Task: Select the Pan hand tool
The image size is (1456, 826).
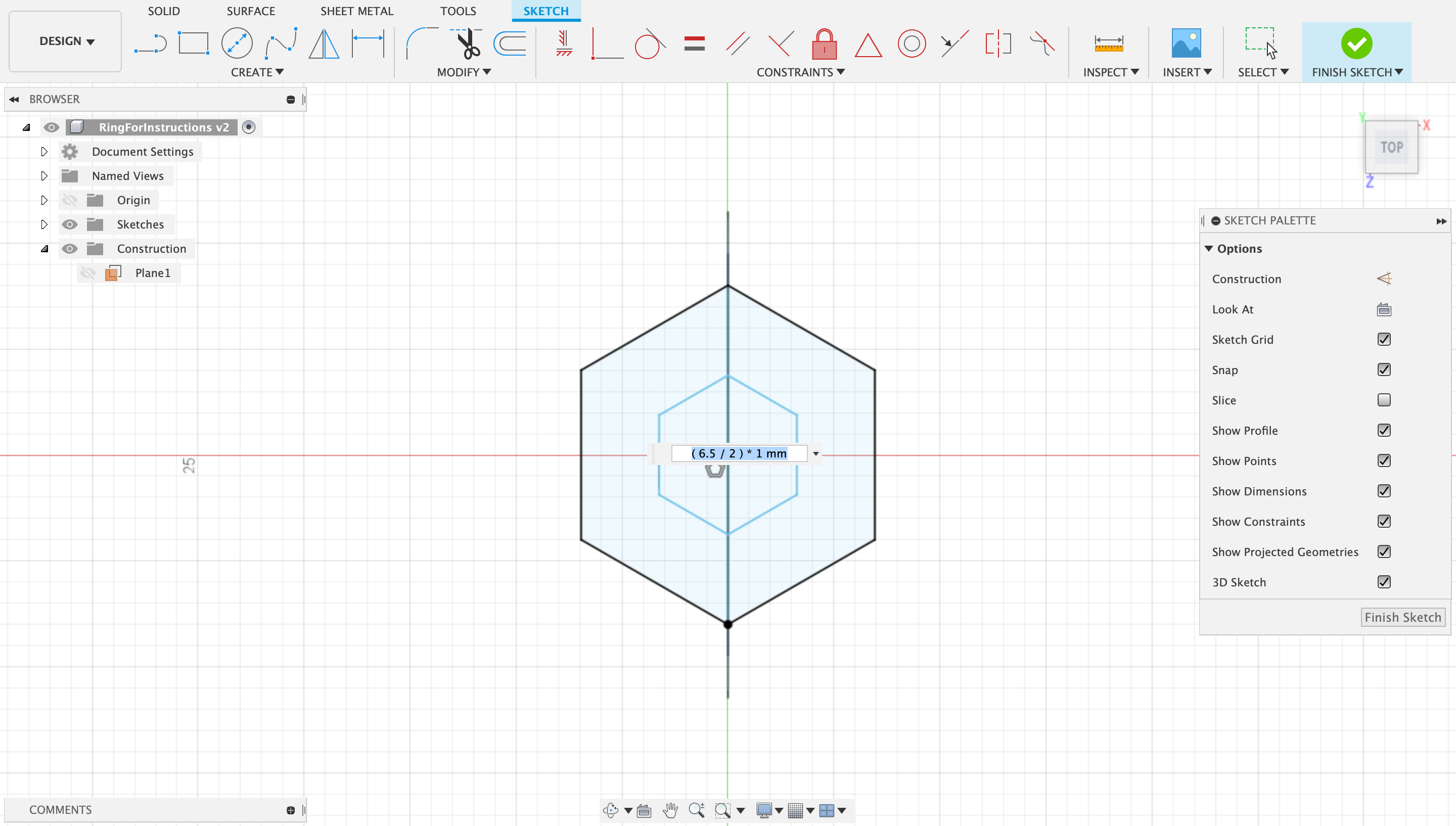Action: point(670,810)
